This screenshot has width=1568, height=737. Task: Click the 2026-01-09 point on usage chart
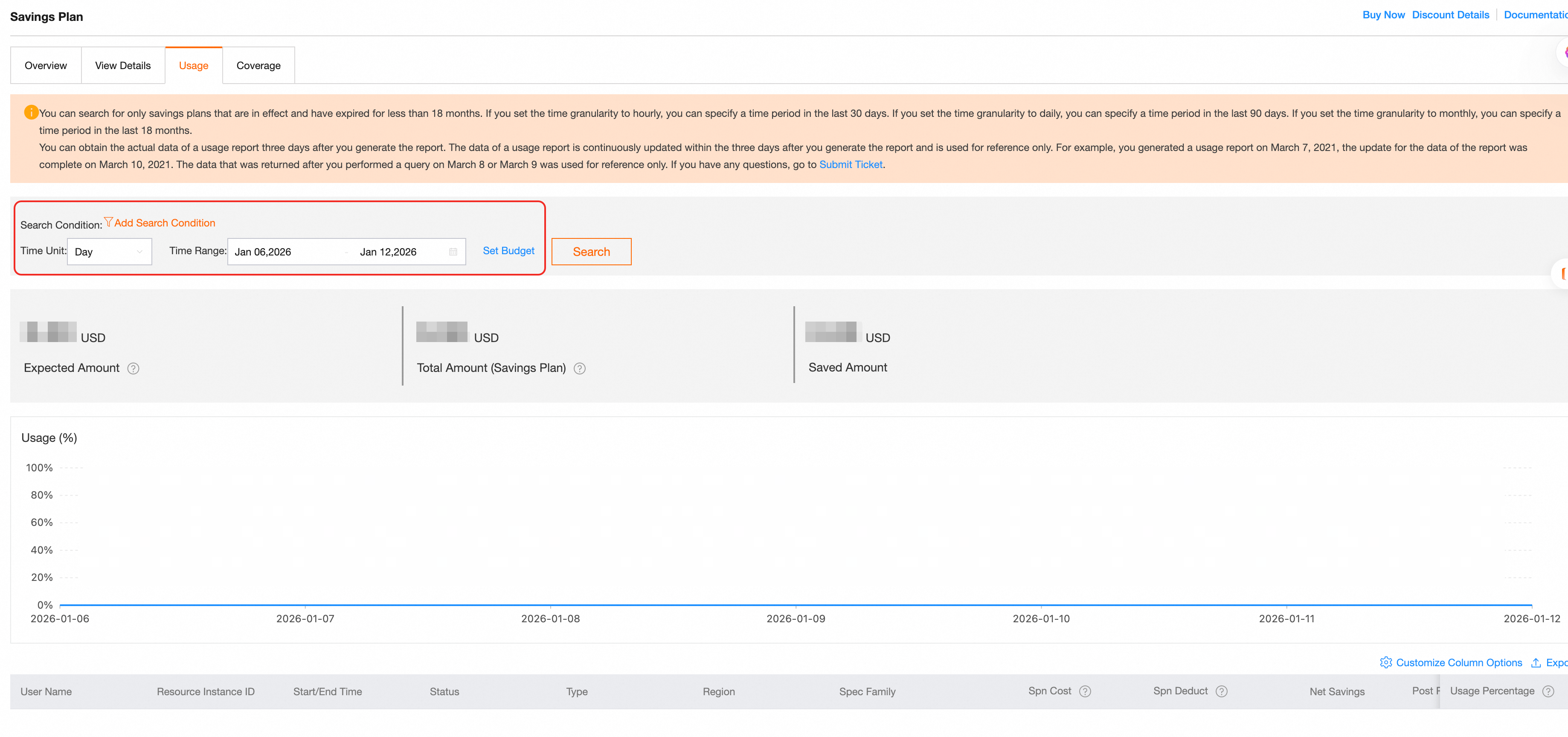coord(796,605)
